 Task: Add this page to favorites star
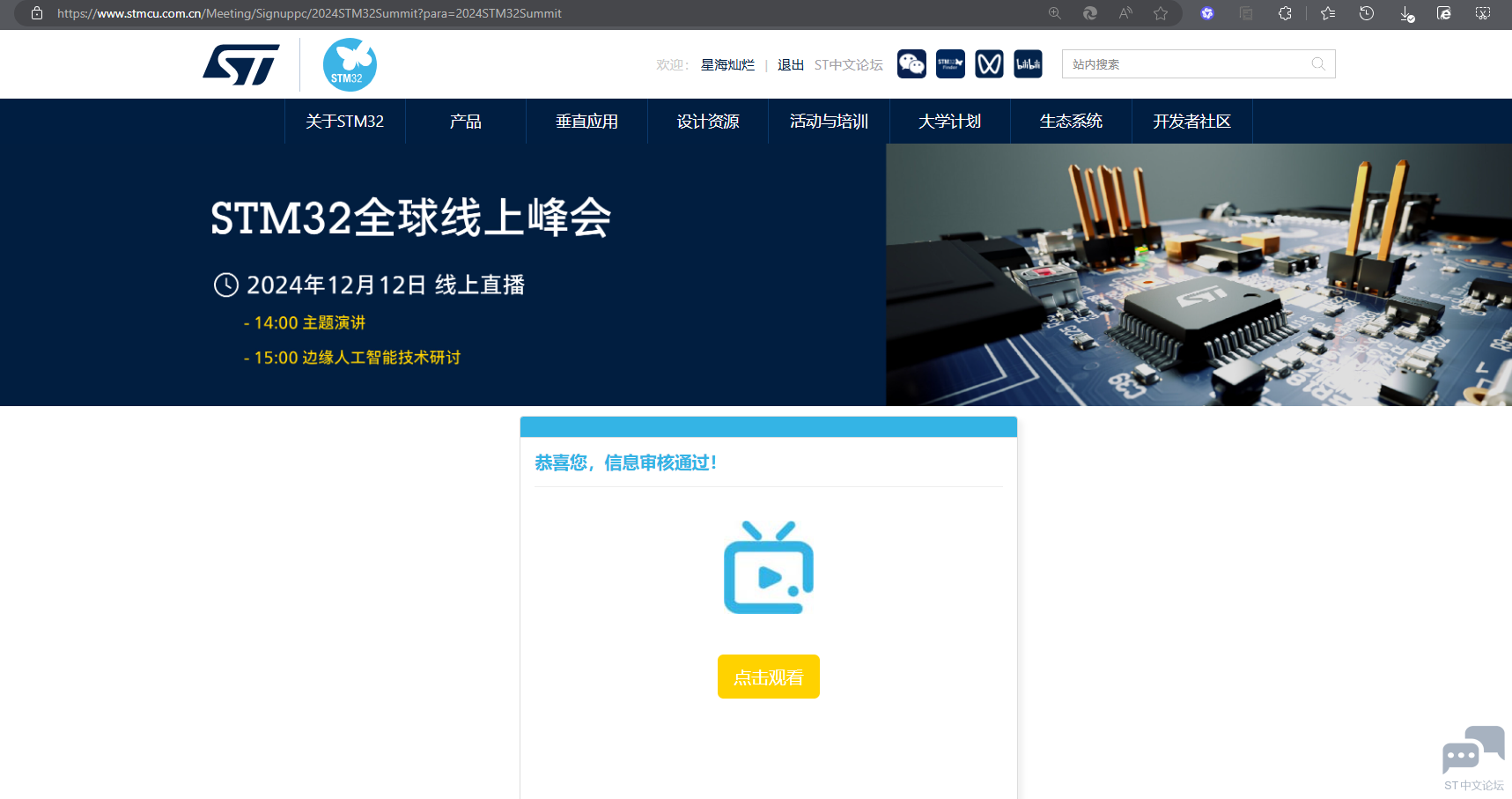coord(1161,13)
